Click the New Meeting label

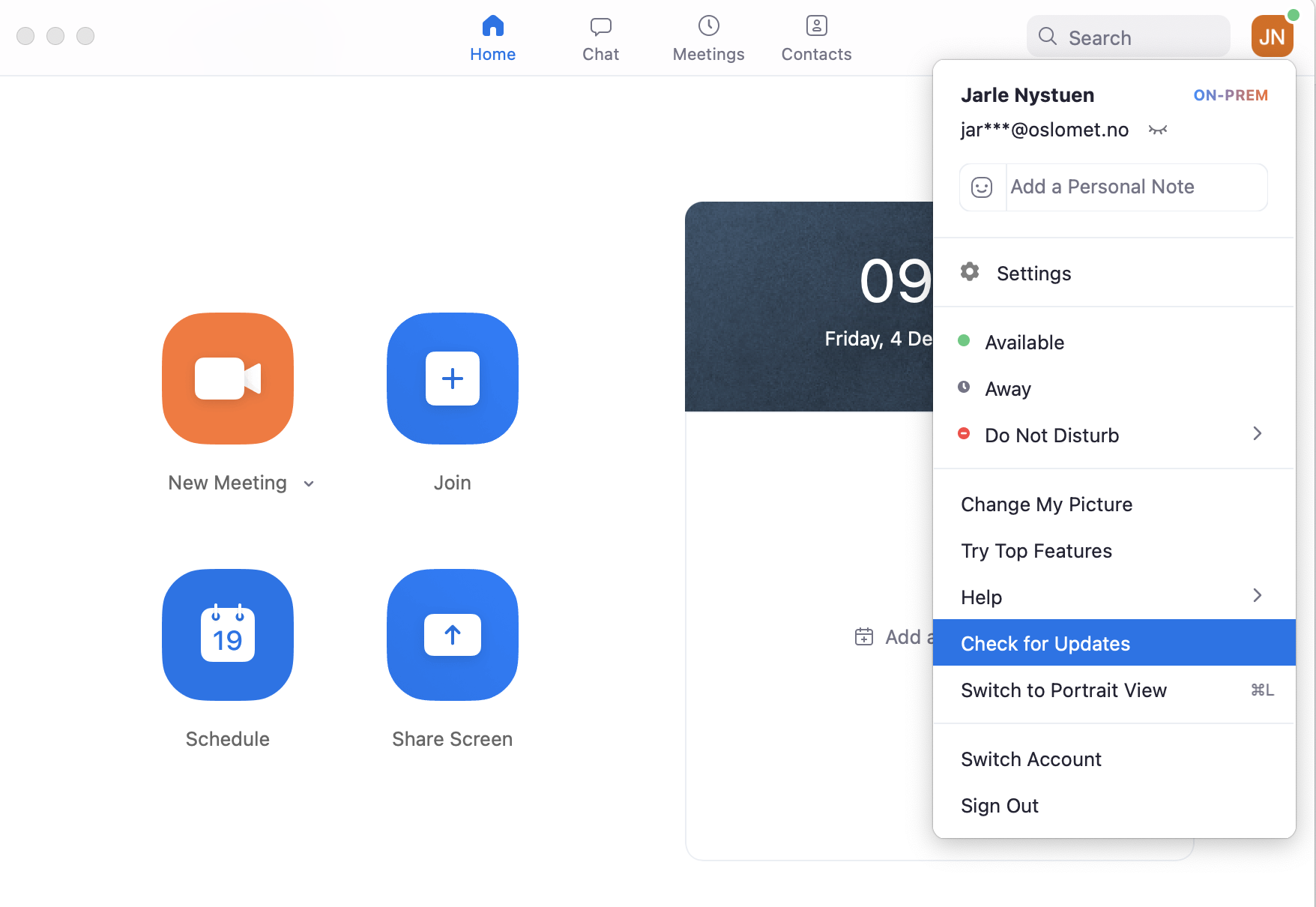click(x=228, y=483)
